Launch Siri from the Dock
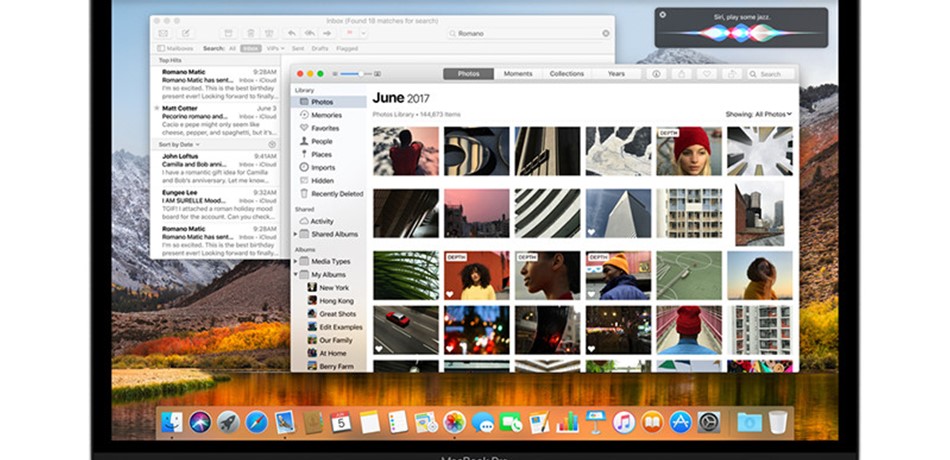The height and width of the screenshot is (460, 950). coord(200,422)
